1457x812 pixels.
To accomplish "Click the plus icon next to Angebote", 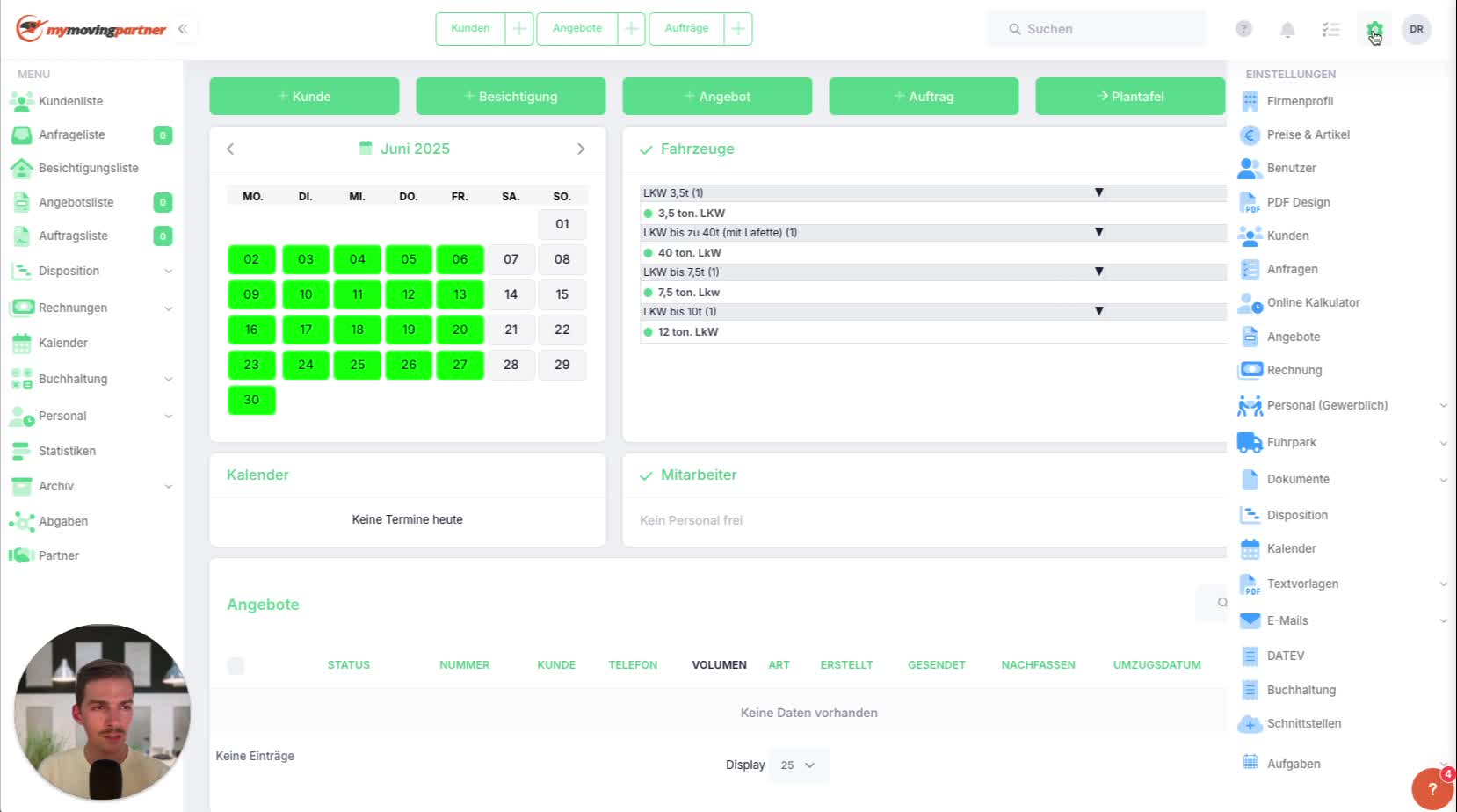I will point(632,29).
